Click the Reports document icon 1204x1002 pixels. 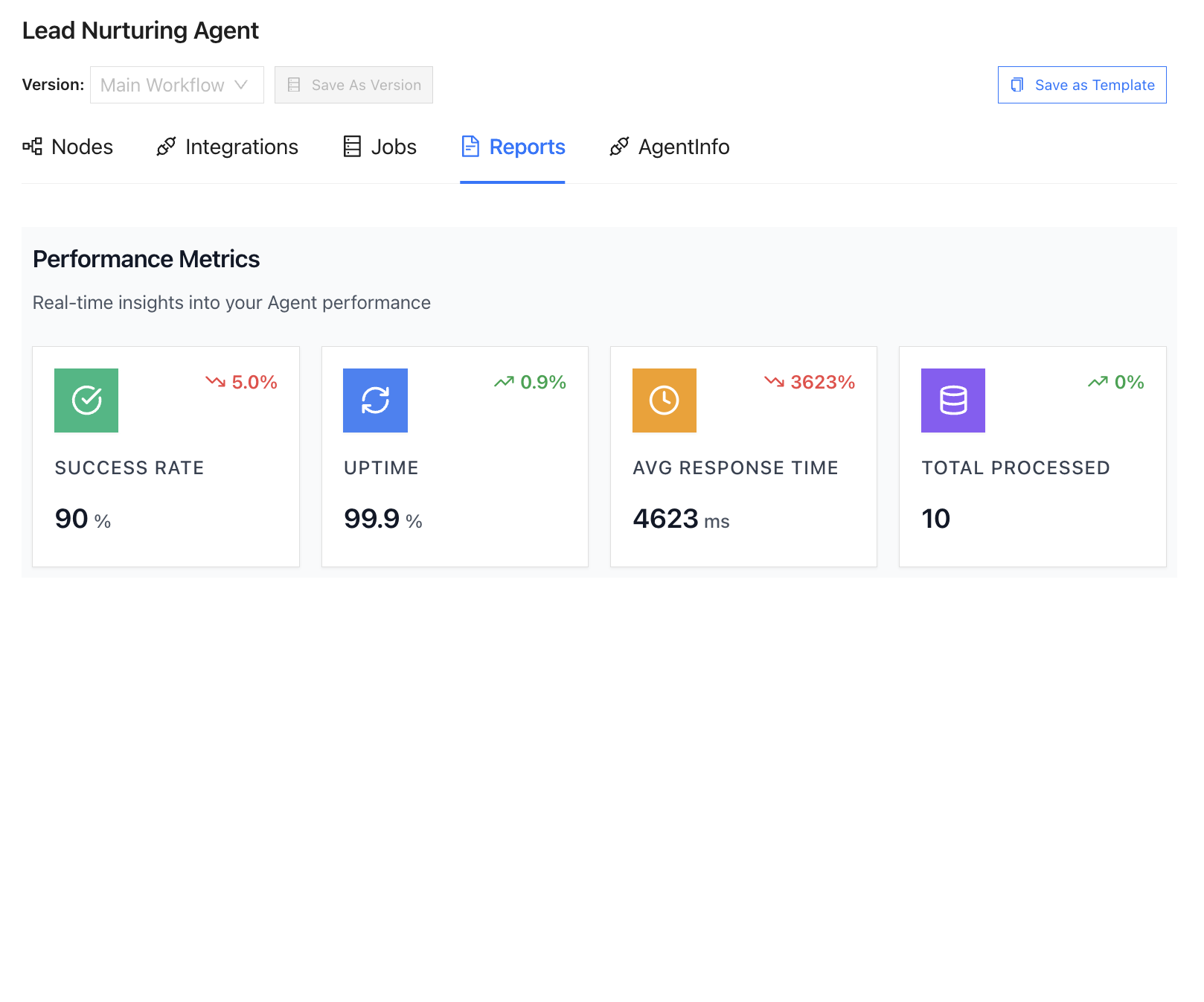point(470,147)
